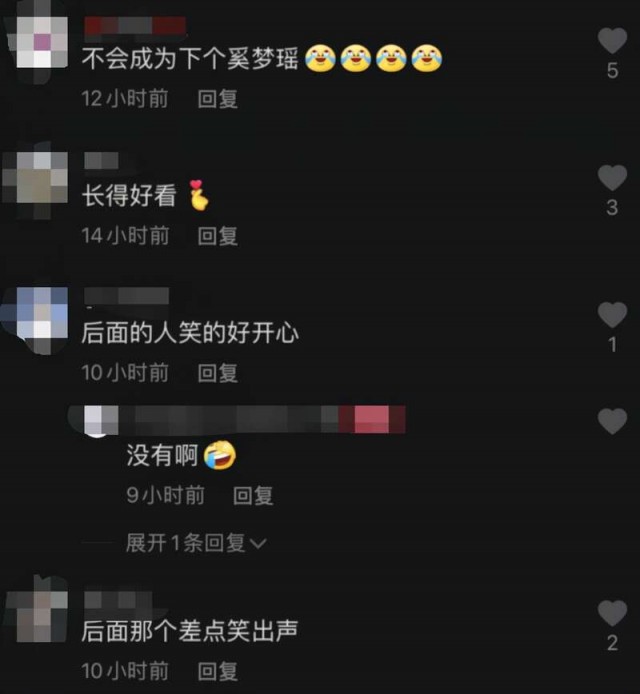This screenshot has width=640, height=694.
Task: Tap heart on 后面的人笑的好开心 comment
Action: (x=612, y=315)
